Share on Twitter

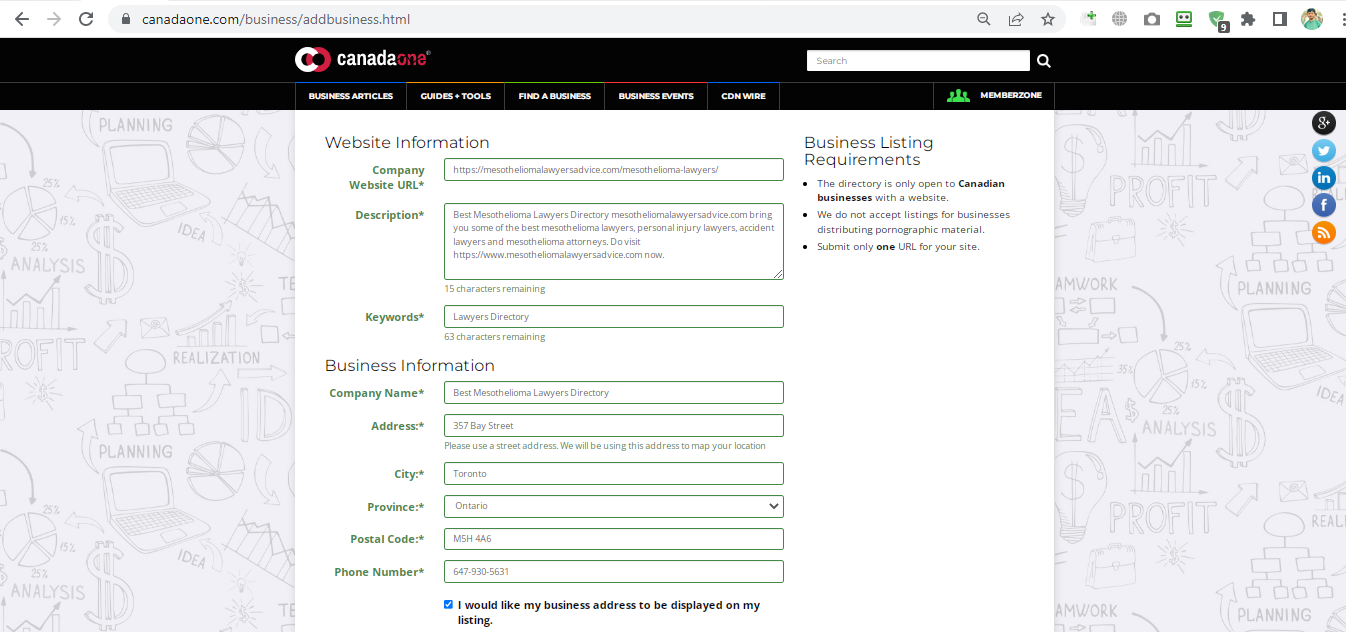click(x=1324, y=151)
